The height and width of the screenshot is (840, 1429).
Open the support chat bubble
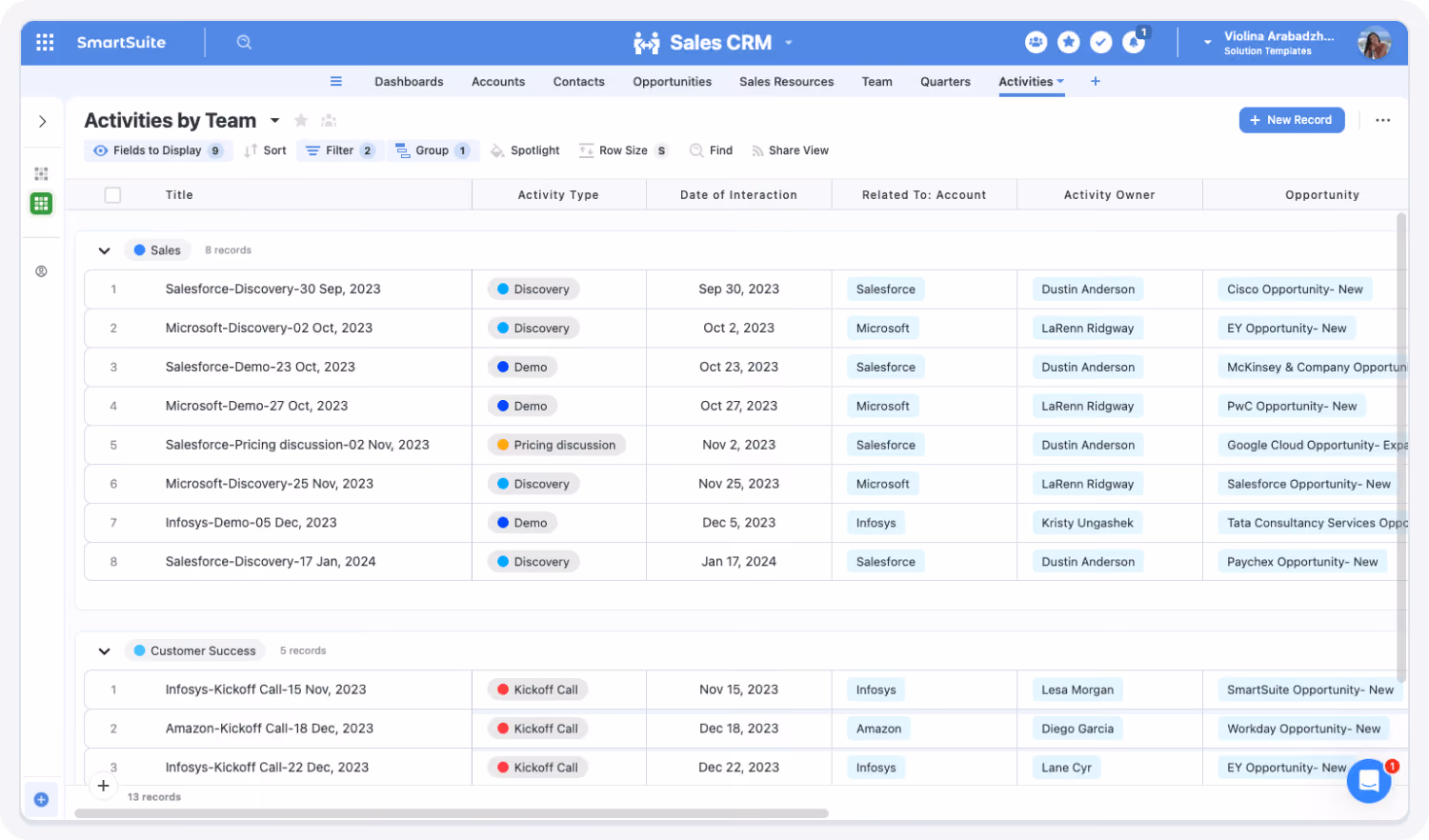[1369, 781]
